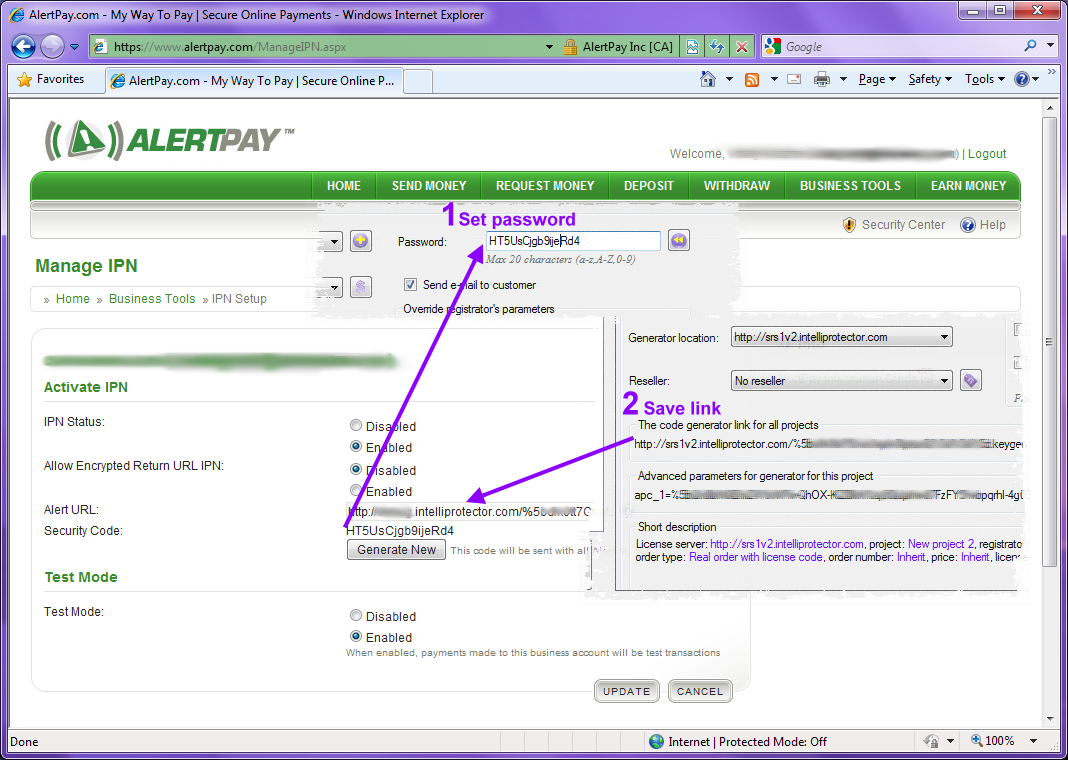Select the AlertPay.com browser tab
Viewport: 1068px width, 760px height.
(253, 80)
